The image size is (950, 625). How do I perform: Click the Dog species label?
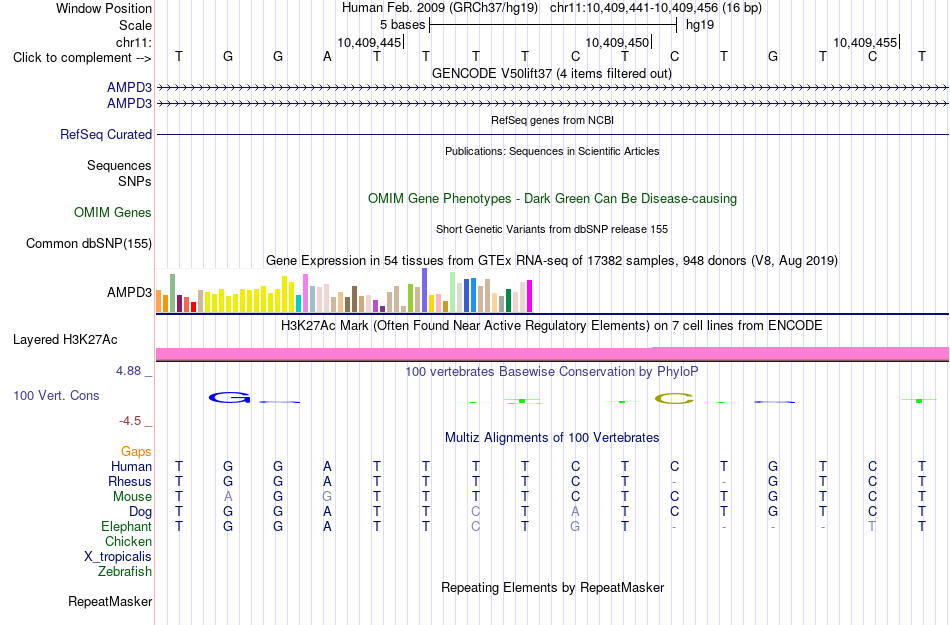[141, 512]
